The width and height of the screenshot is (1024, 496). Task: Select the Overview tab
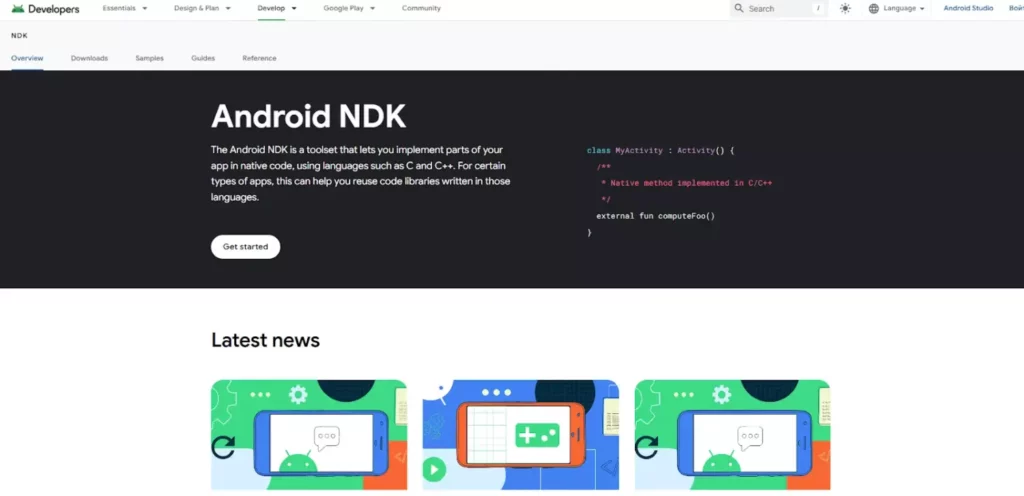click(27, 58)
